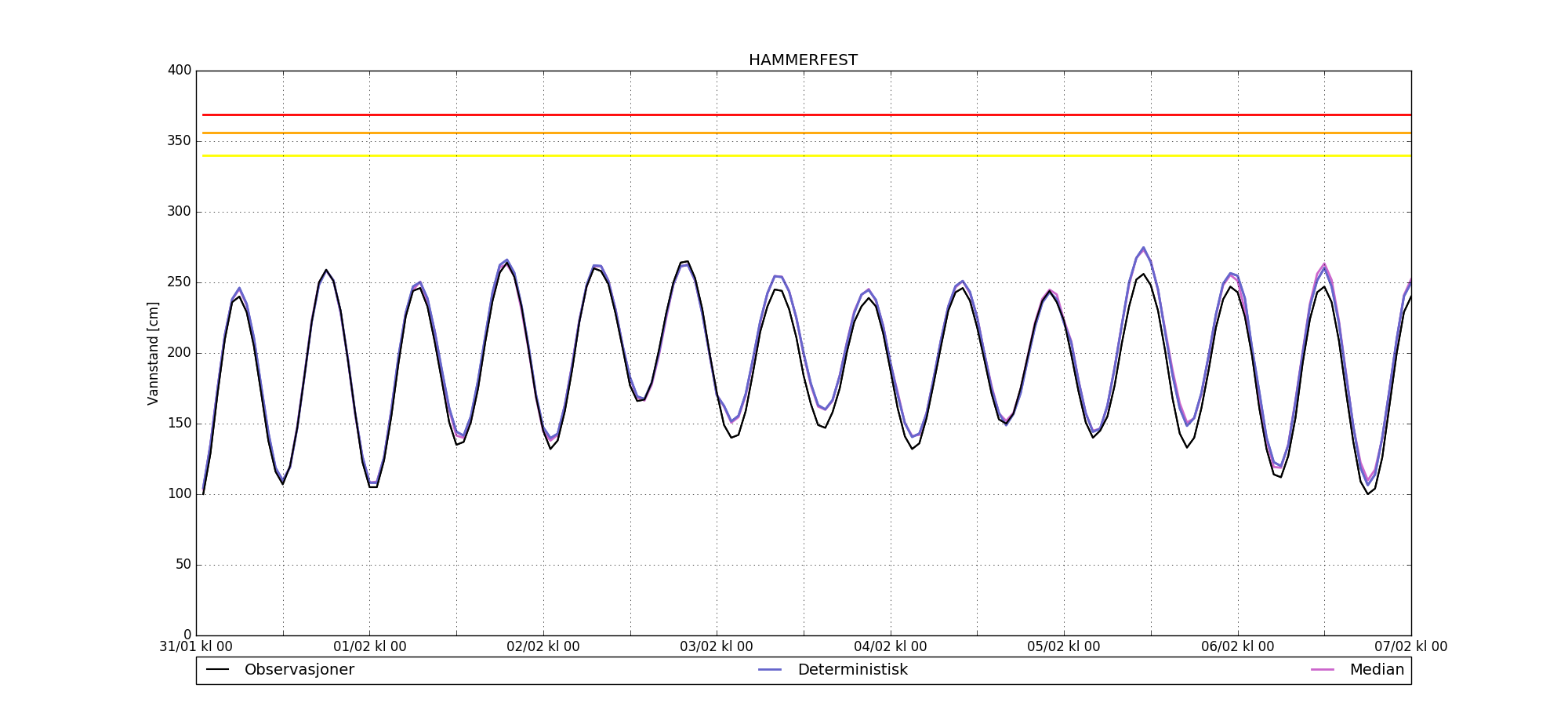Image resolution: width=1568 pixels, height=706 pixels.
Task: Click the 07/02 kl 00 date tick label
Action: (1411, 647)
